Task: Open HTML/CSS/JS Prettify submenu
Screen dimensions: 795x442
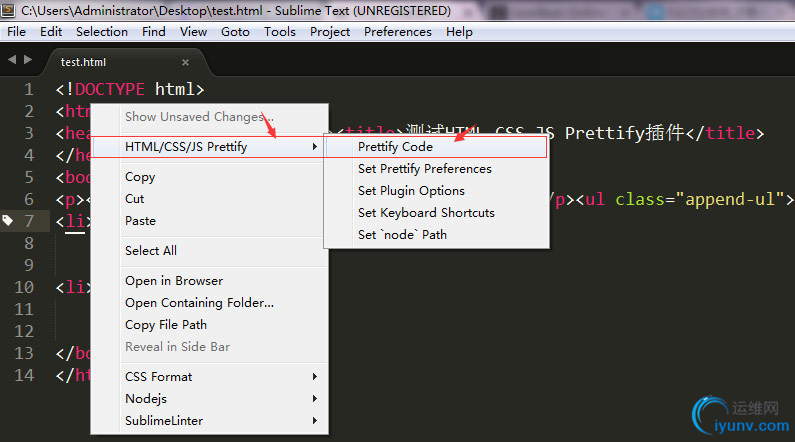Action: pyautogui.click(x=209, y=147)
